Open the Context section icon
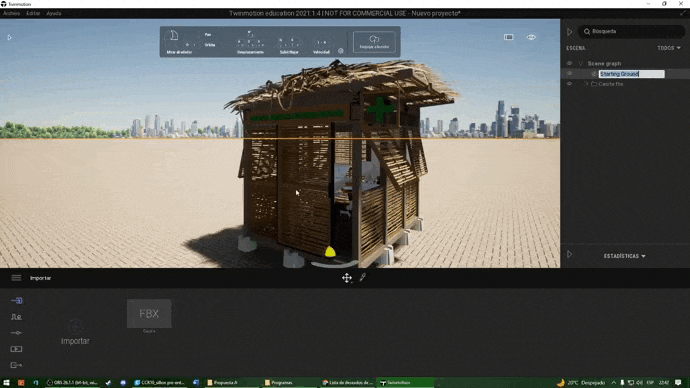The image size is (690, 388). 16,317
